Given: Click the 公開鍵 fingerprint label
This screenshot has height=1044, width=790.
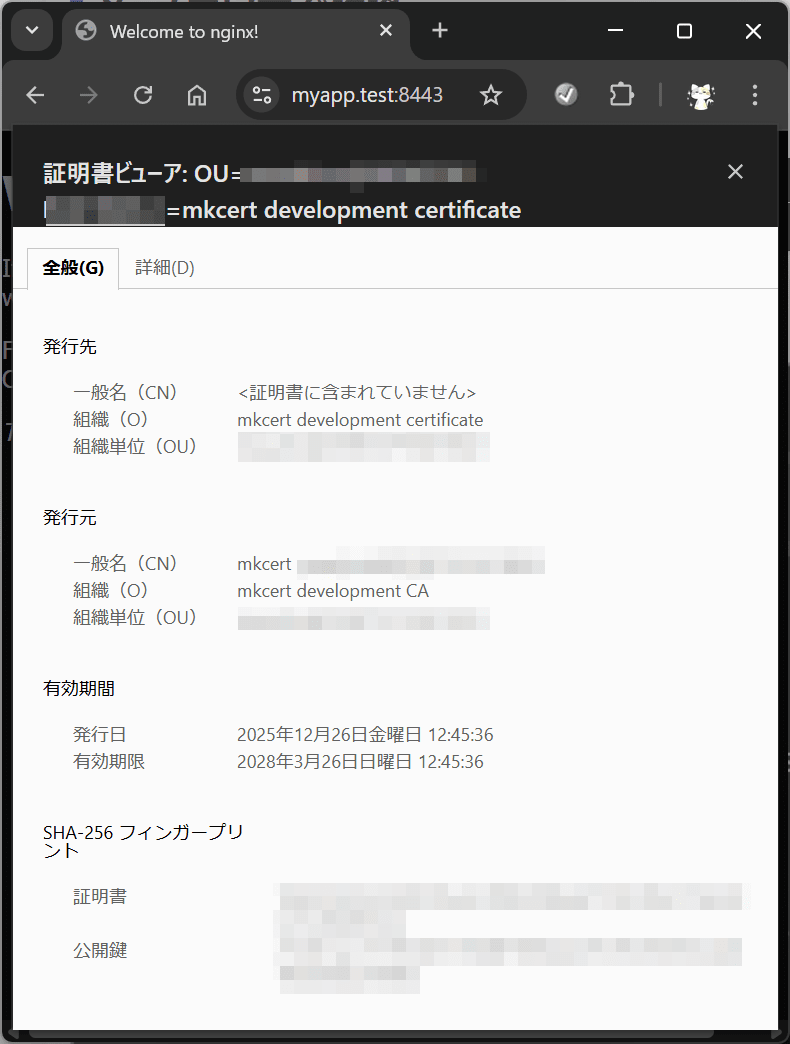Looking at the screenshot, I should [100, 951].
